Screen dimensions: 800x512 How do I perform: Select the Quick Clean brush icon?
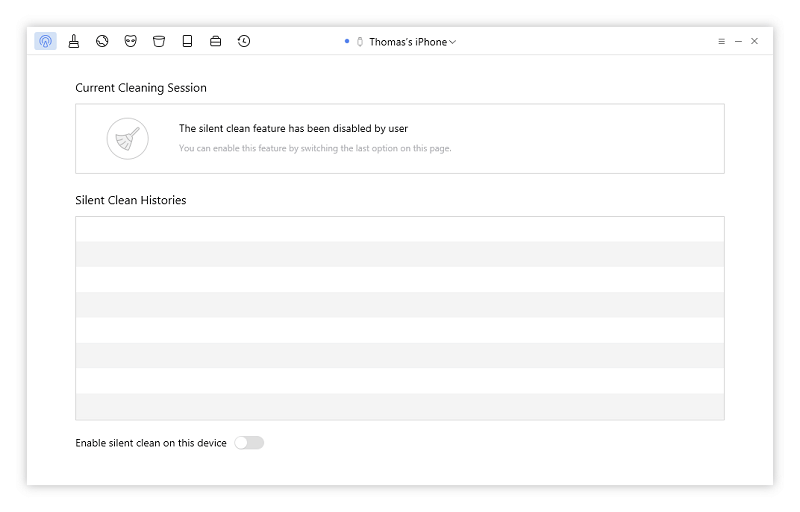(x=74, y=41)
